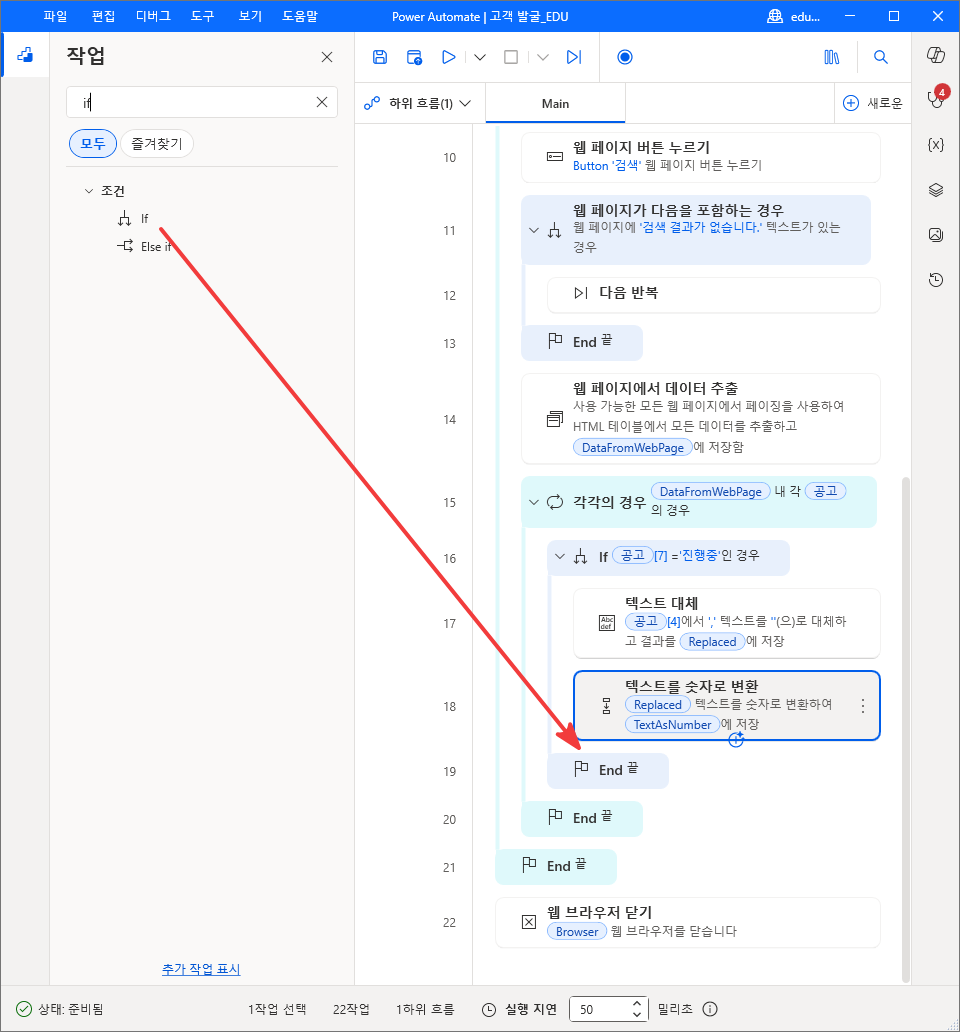Image resolution: width=960 pixels, height=1032 pixels.
Task: Collapse the If 공고[7] condition block
Action: click(560, 557)
